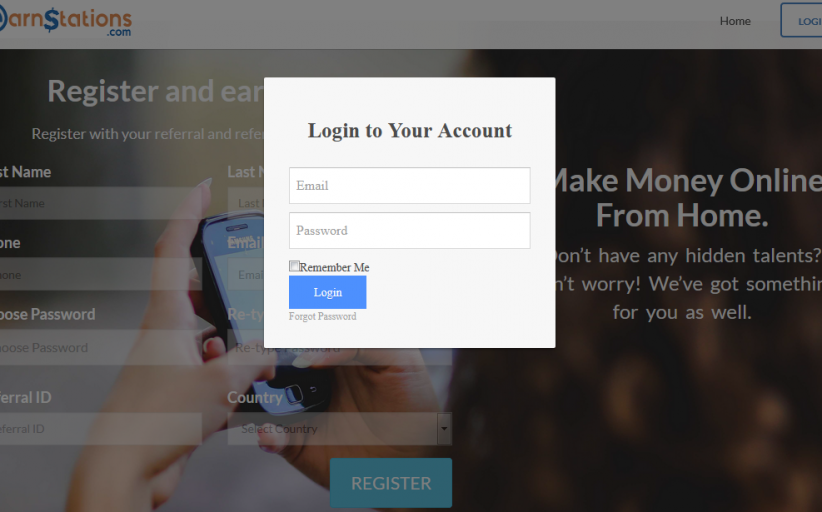Click the Email field in login dialog

tap(409, 186)
